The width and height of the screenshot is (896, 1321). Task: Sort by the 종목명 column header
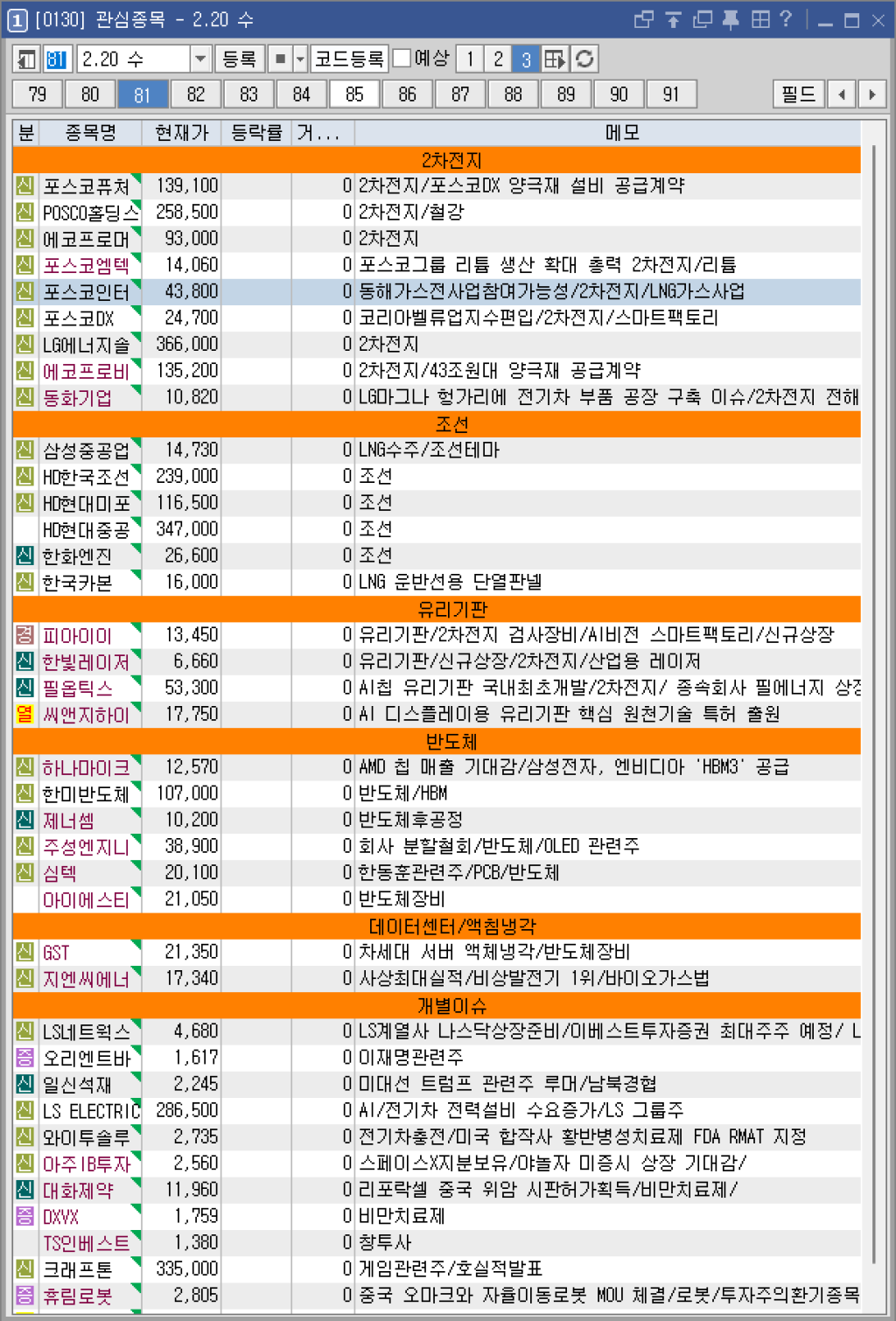(91, 133)
